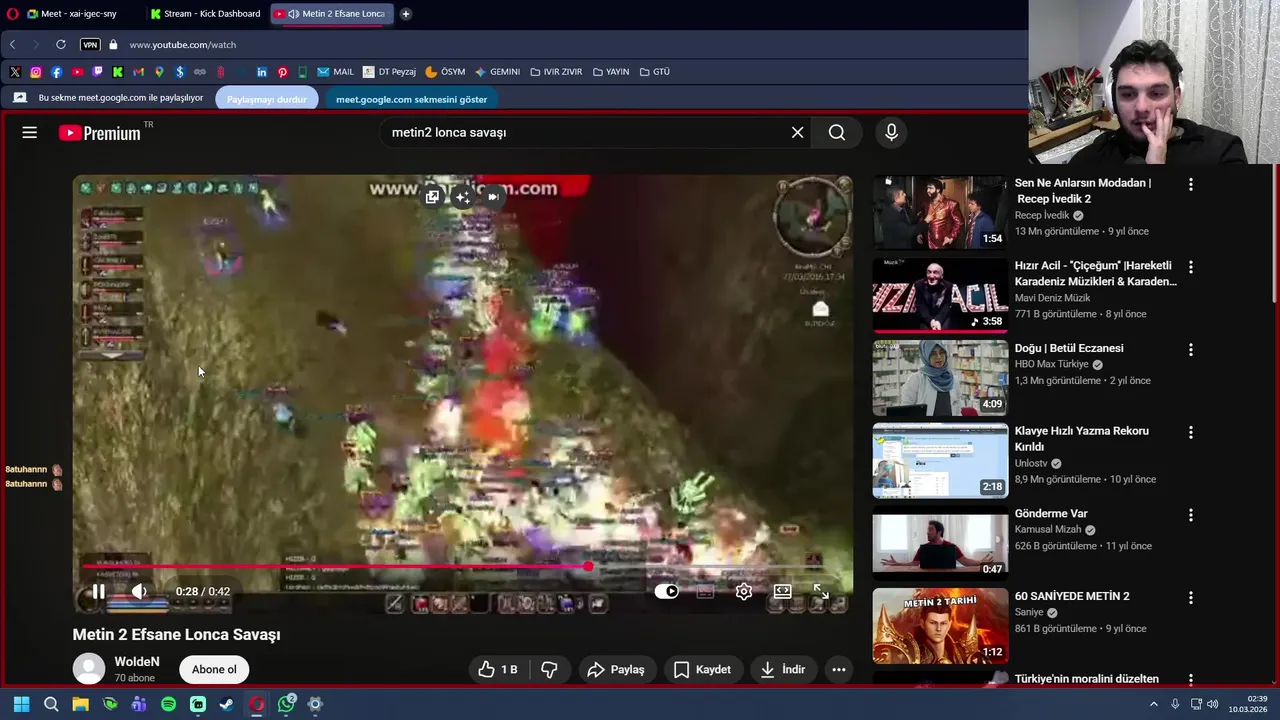1280x720 pixels.
Task: Expand the GTÜ bookmark folder
Action: tap(655, 72)
